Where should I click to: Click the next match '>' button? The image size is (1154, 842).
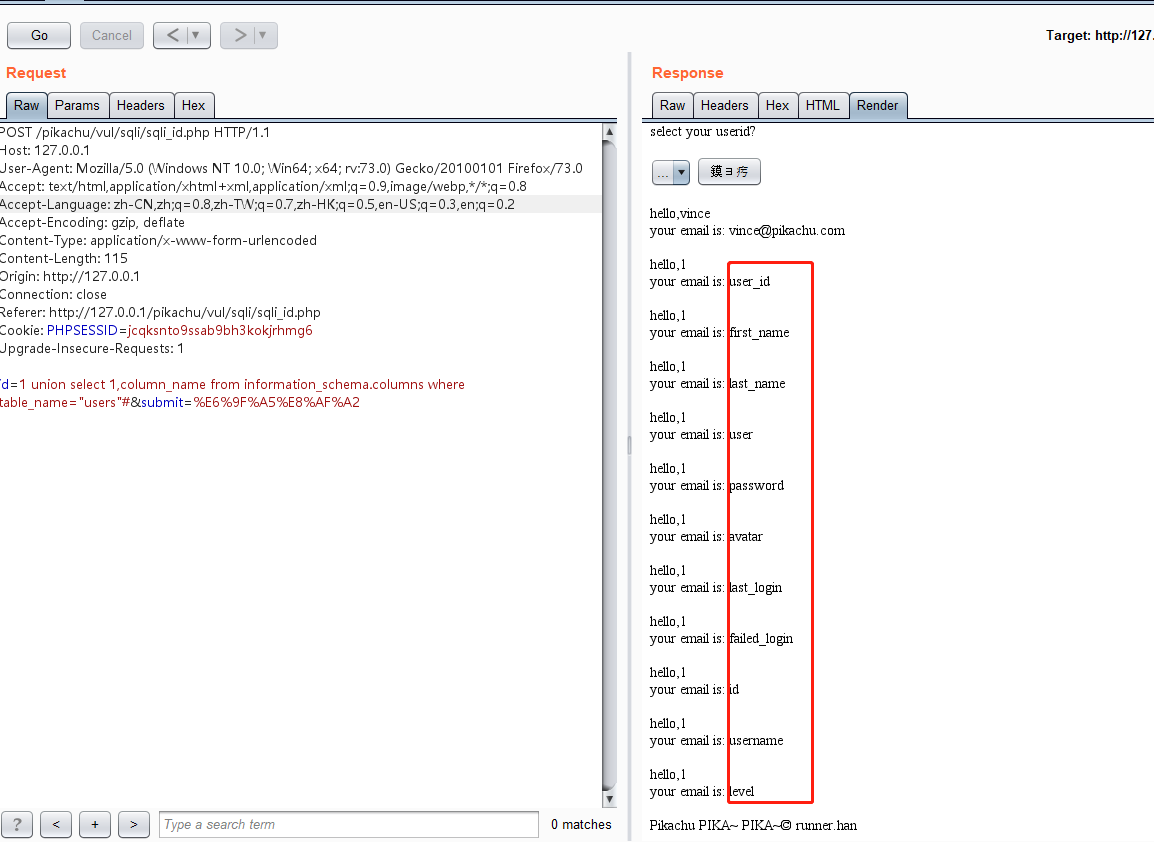pyautogui.click(x=133, y=824)
